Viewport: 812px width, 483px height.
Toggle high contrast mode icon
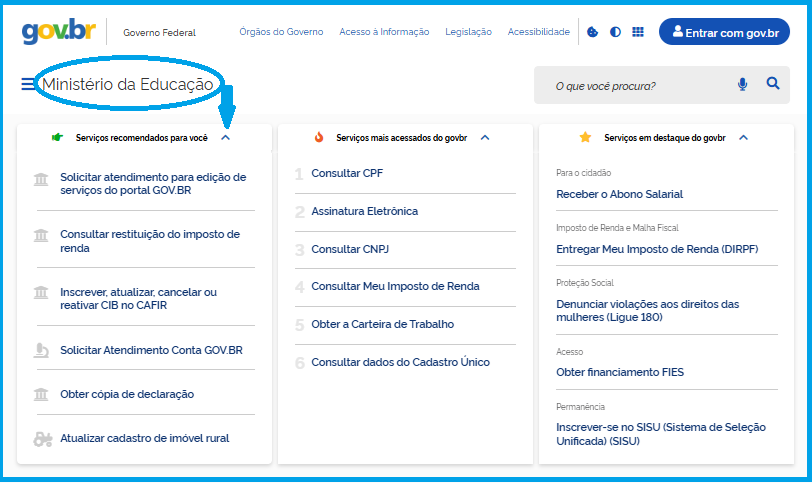615,32
